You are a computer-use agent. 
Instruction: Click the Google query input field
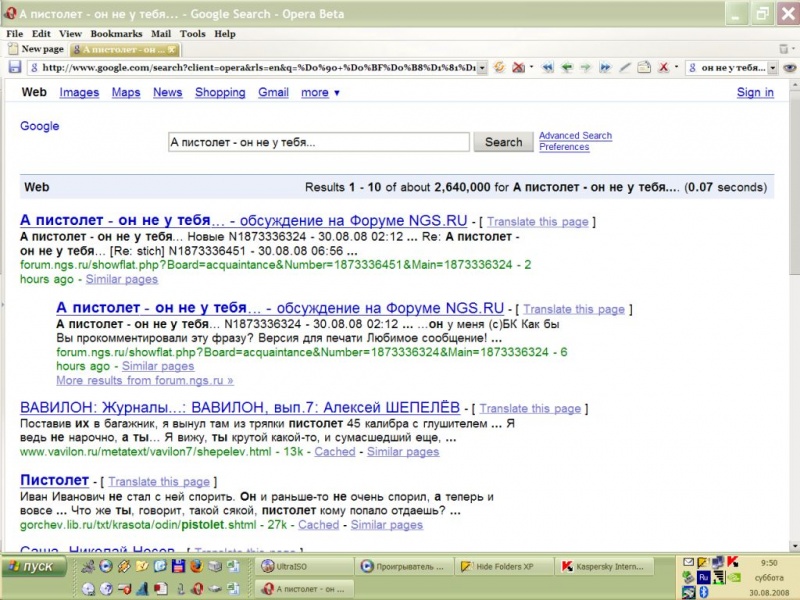click(x=318, y=142)
